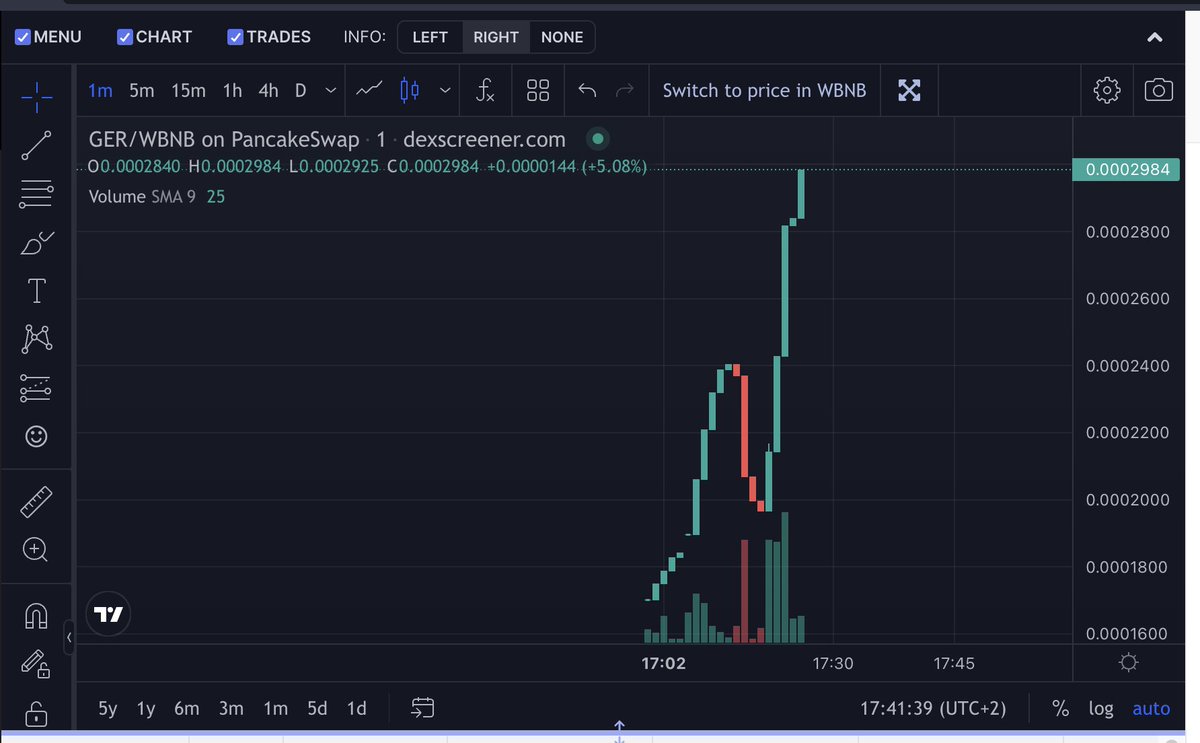Set INFO position to LEFT
This screenshot has height=743, width=1200.
(430, 37)
